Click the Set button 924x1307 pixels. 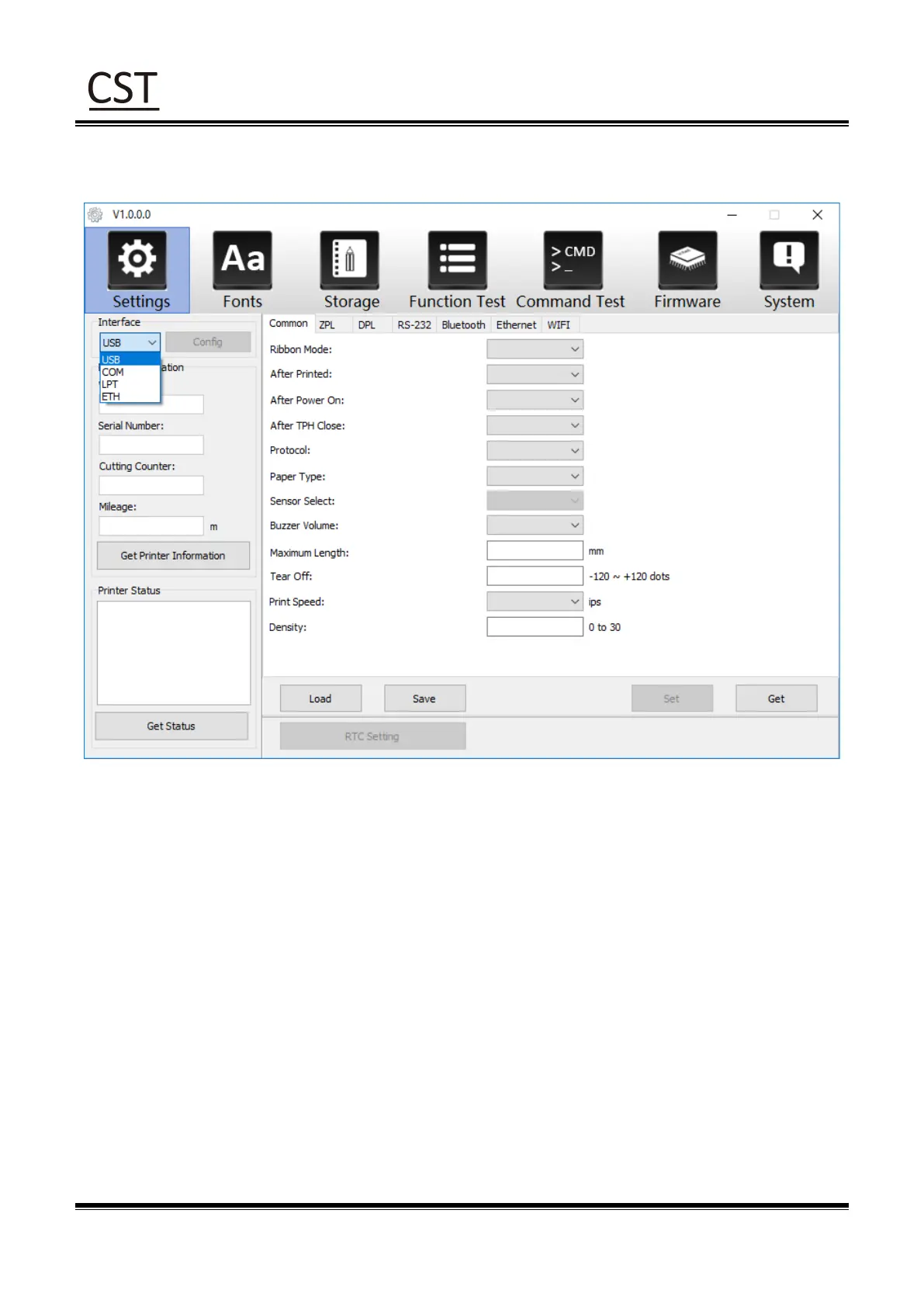coord(672,699)
